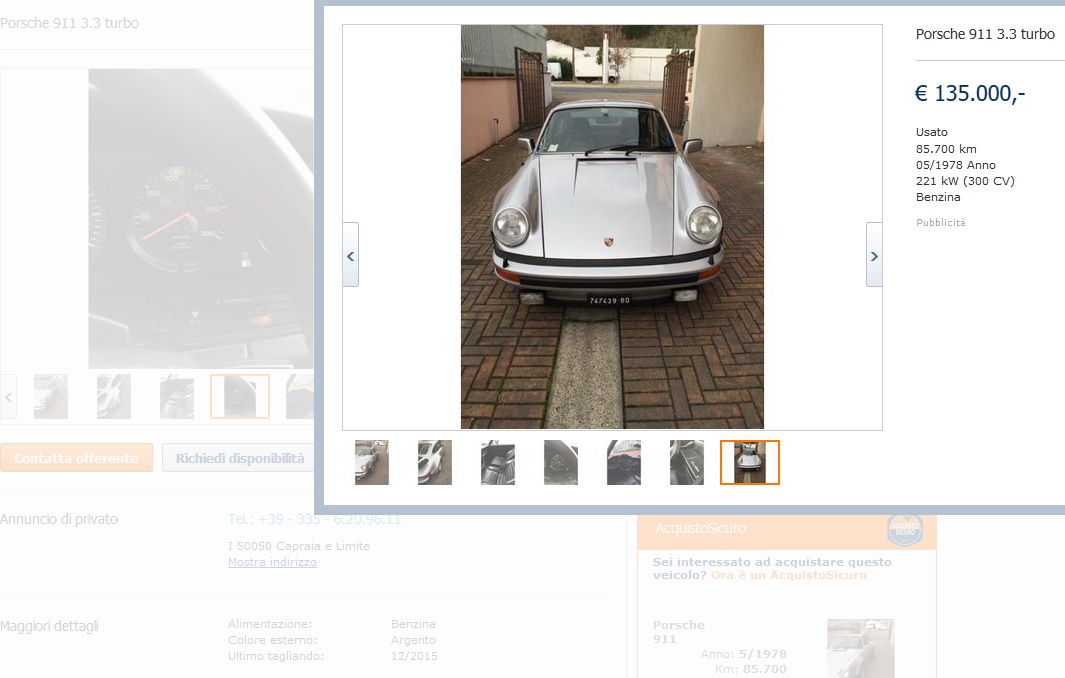Click the 'Sei interessato ad acquistare questo veicolo?' text
Screen dimensions: 1065x678
(x=772, y=569)
